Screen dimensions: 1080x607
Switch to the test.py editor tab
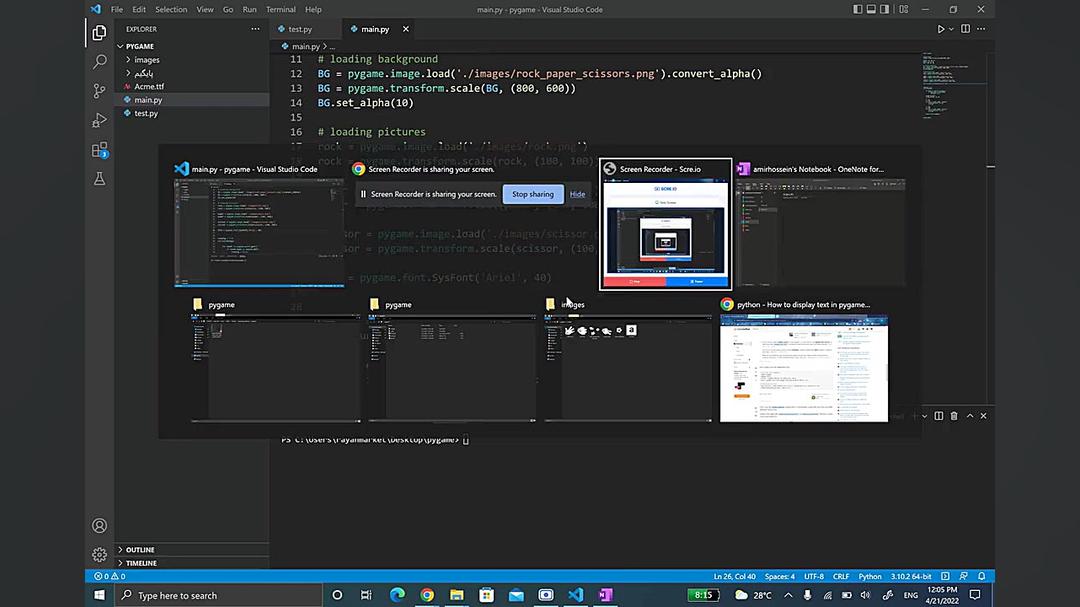click(x=299, y=29)
